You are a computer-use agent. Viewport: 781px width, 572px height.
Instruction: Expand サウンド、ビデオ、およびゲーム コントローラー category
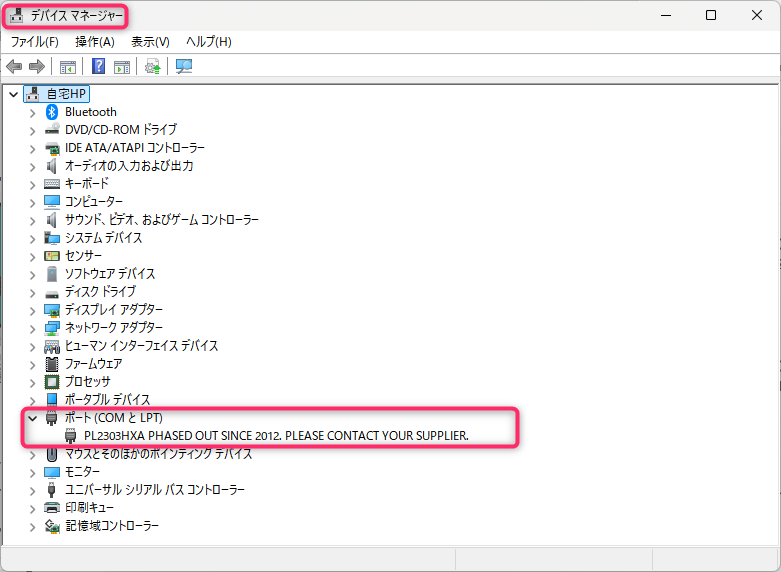coord(32,220)
